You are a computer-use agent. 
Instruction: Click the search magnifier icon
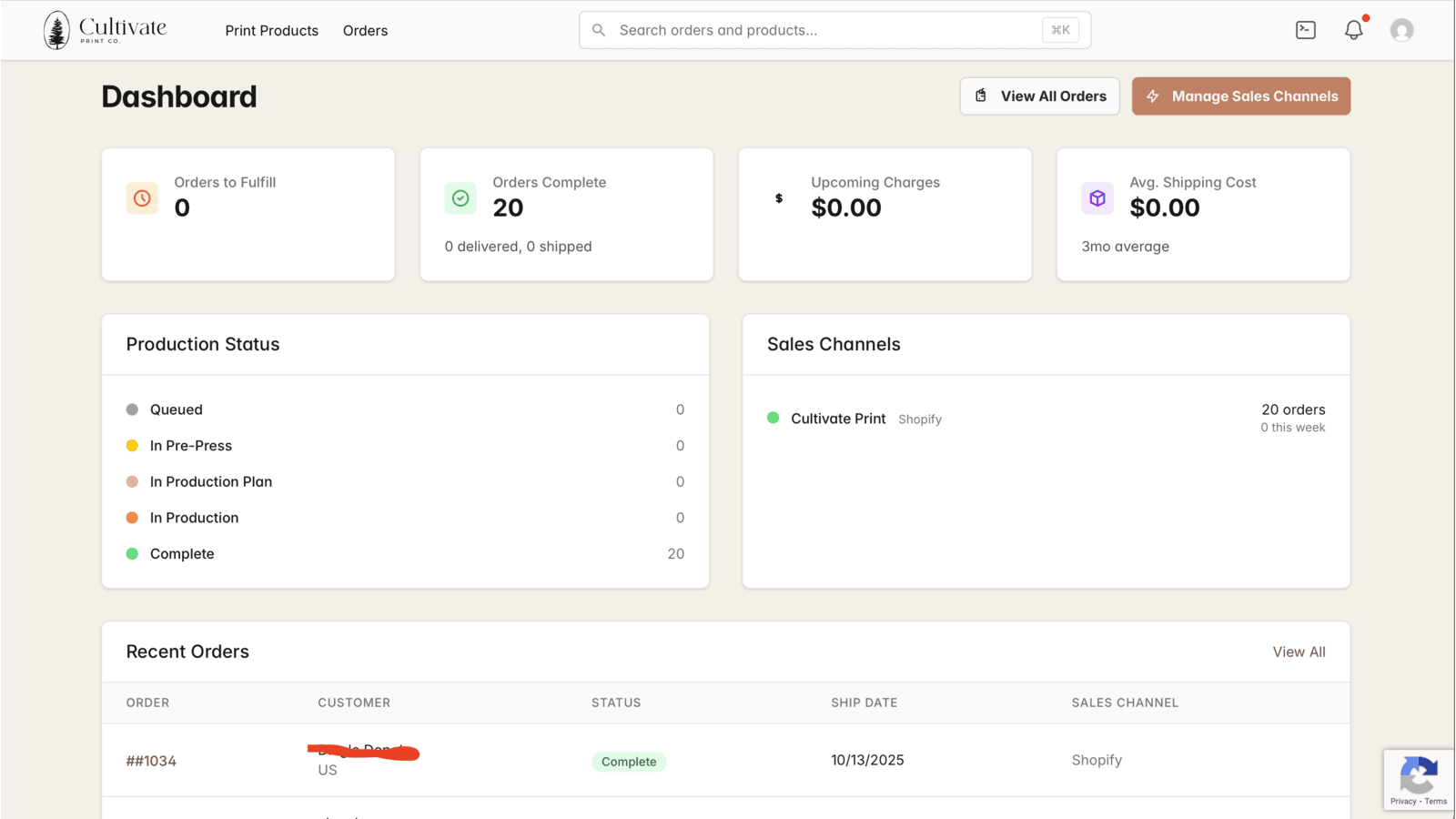click(599, 30)
